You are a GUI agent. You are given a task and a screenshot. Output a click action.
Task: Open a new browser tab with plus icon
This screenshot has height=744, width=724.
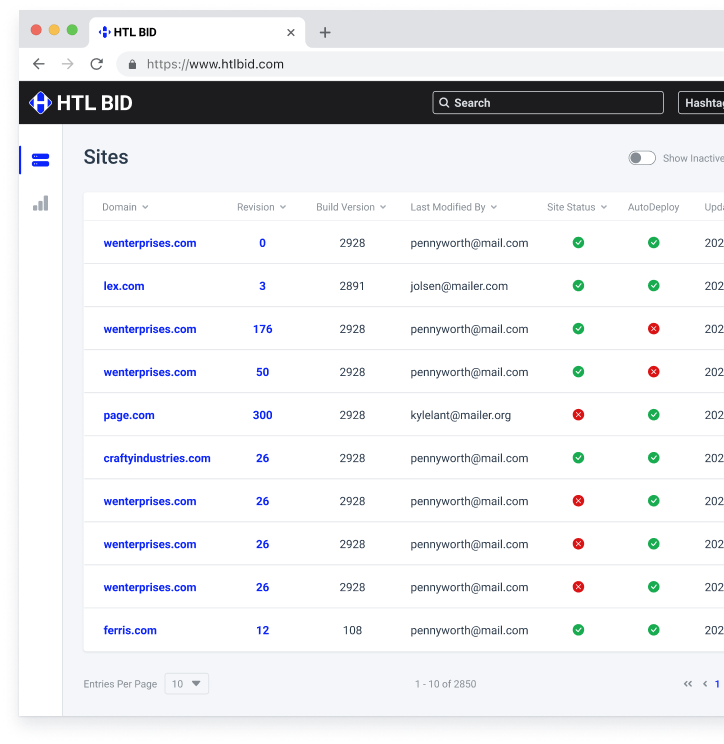[325, 32]
